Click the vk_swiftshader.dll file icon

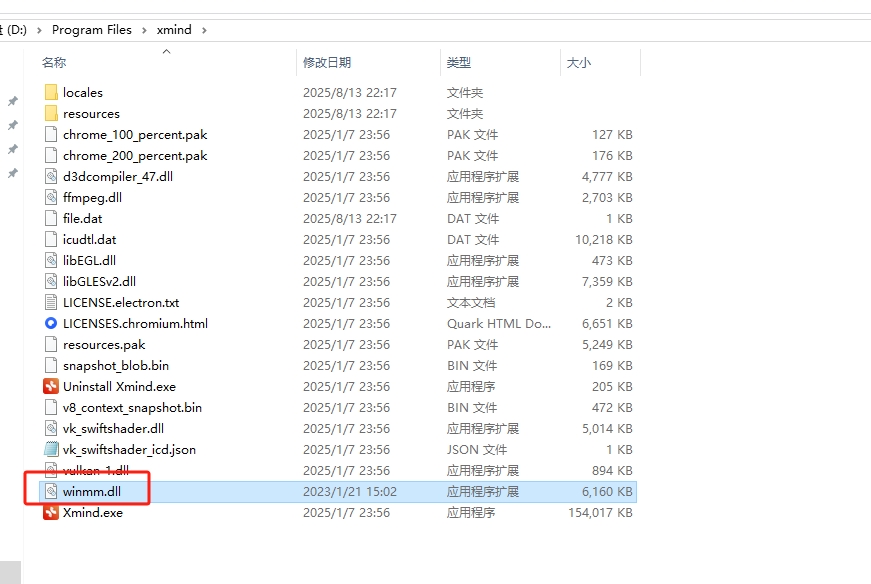coord(51,428)
